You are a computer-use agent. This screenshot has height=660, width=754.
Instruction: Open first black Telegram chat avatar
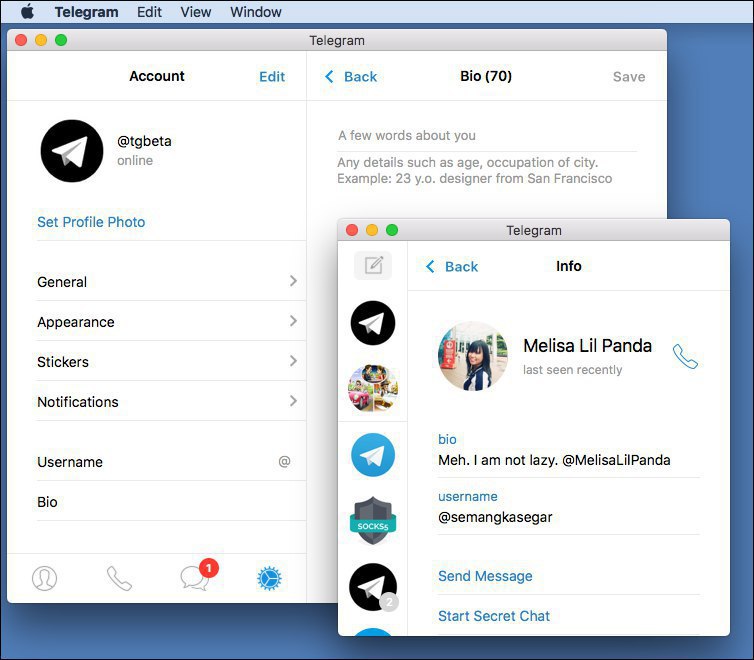(373, 323)
